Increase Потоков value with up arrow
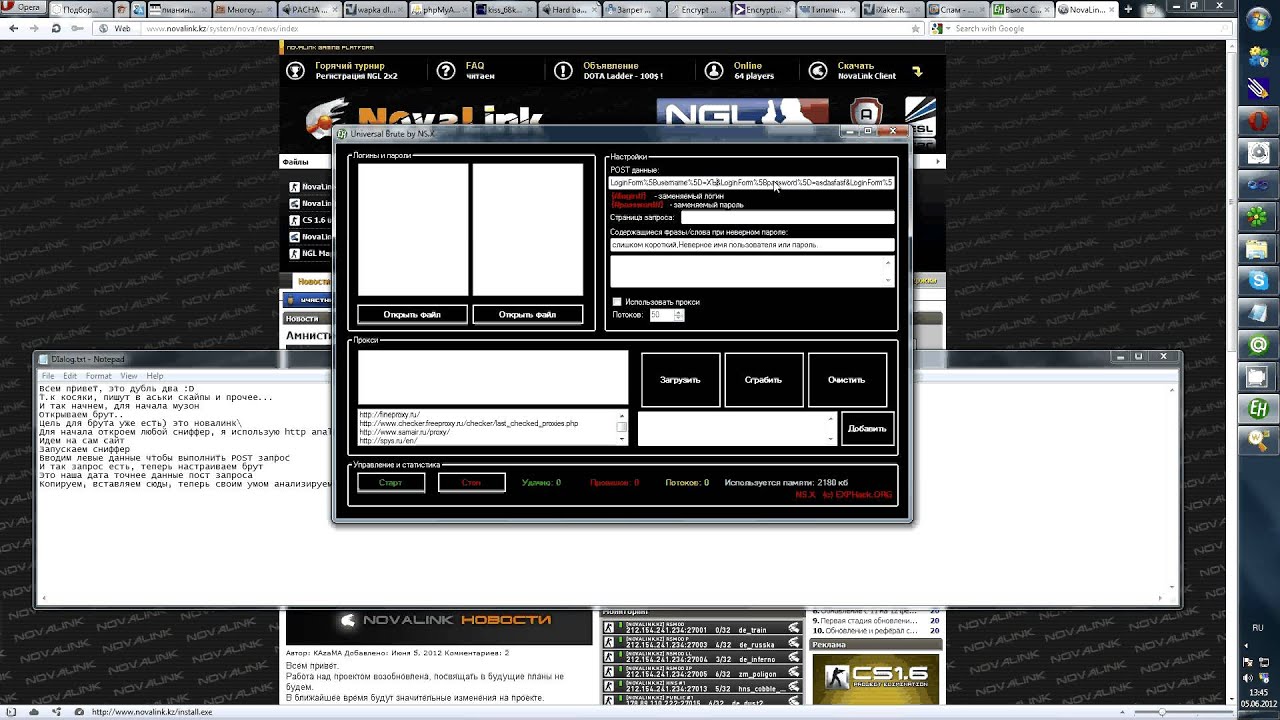Screen dimensions: 1280x720 point(678,312)
